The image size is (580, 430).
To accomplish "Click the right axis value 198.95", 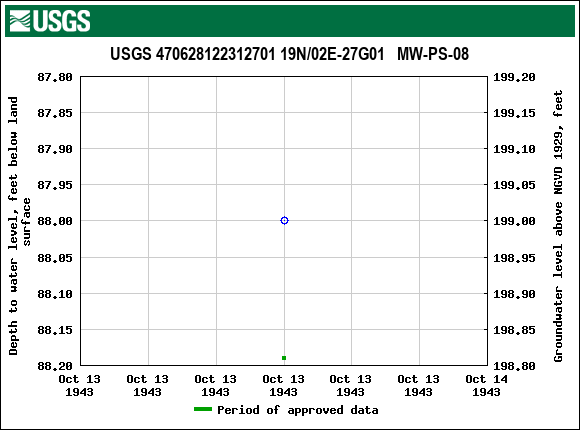I will tap(515, 258).
